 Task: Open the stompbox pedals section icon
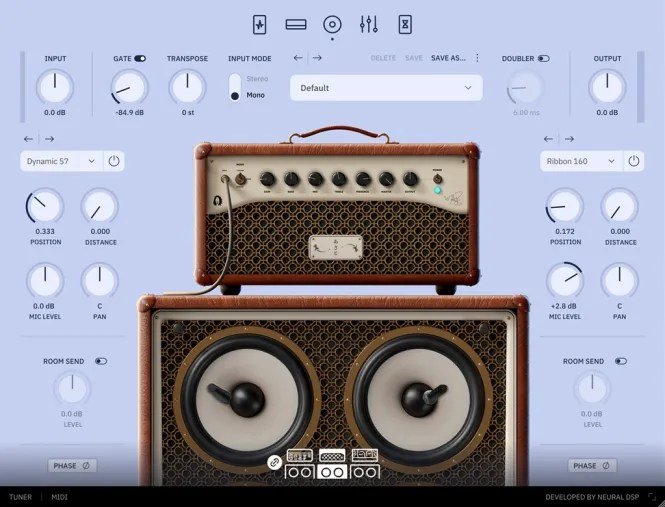click(260, 24)
